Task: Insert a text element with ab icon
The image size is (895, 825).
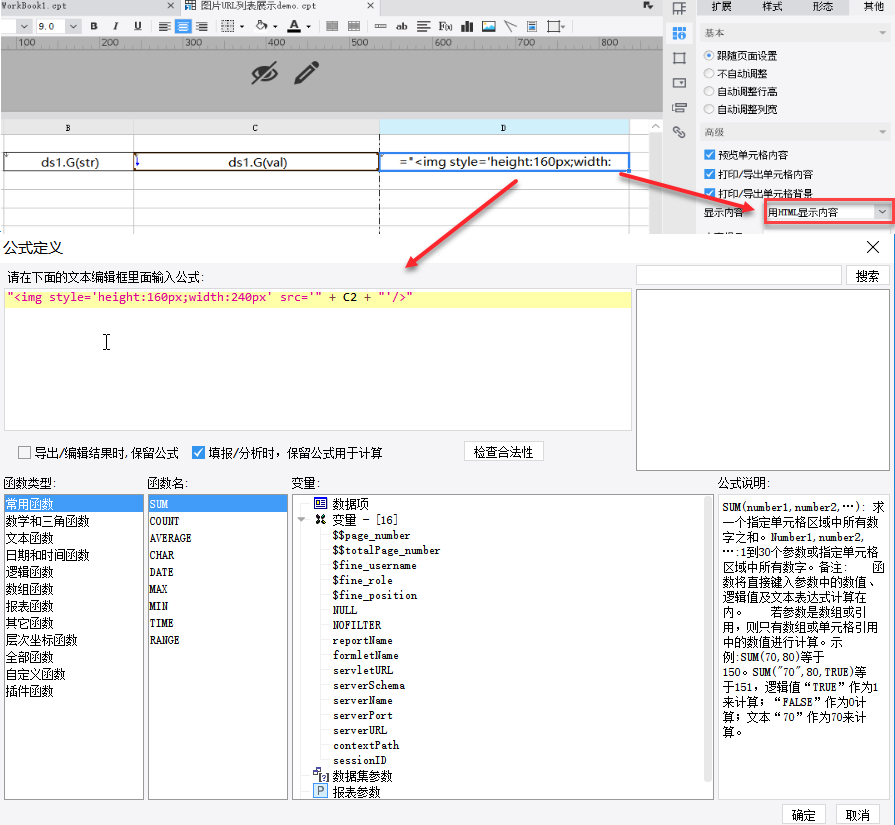Action: (x=402, y=26)
